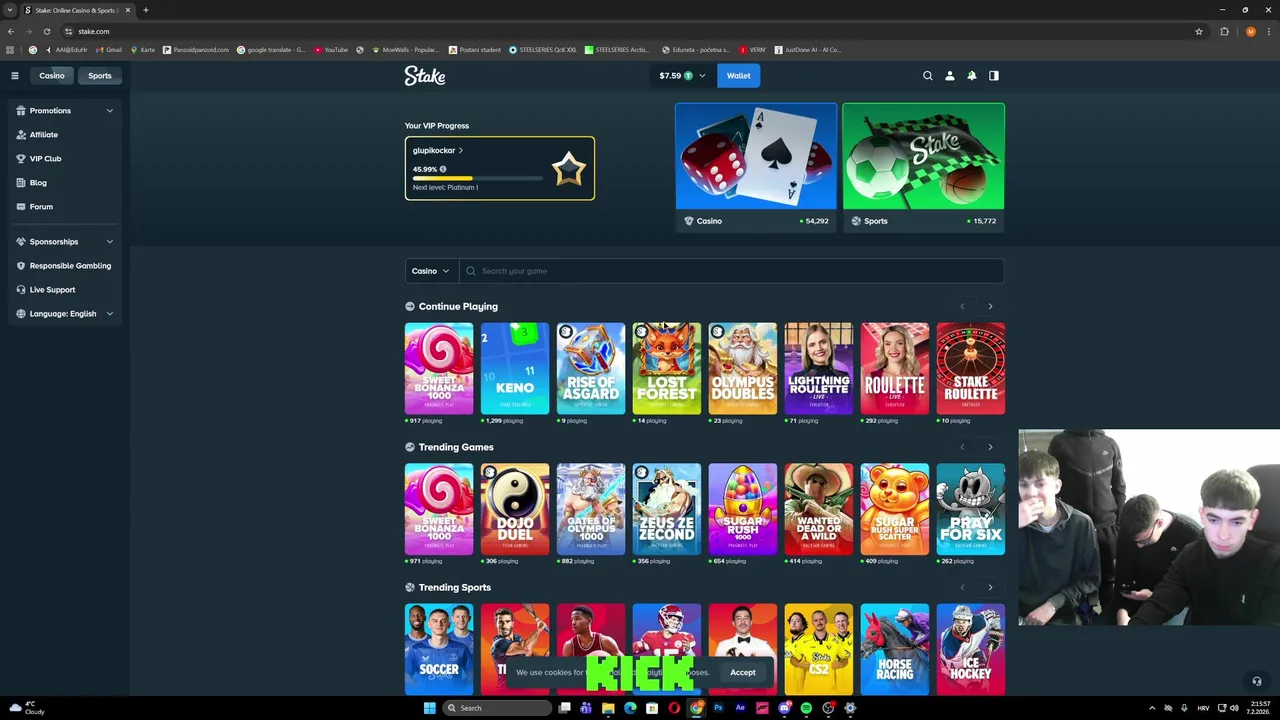Open After Effects from the taskbar
Screen dimensions: 1280x720
[x=740, y=708]
